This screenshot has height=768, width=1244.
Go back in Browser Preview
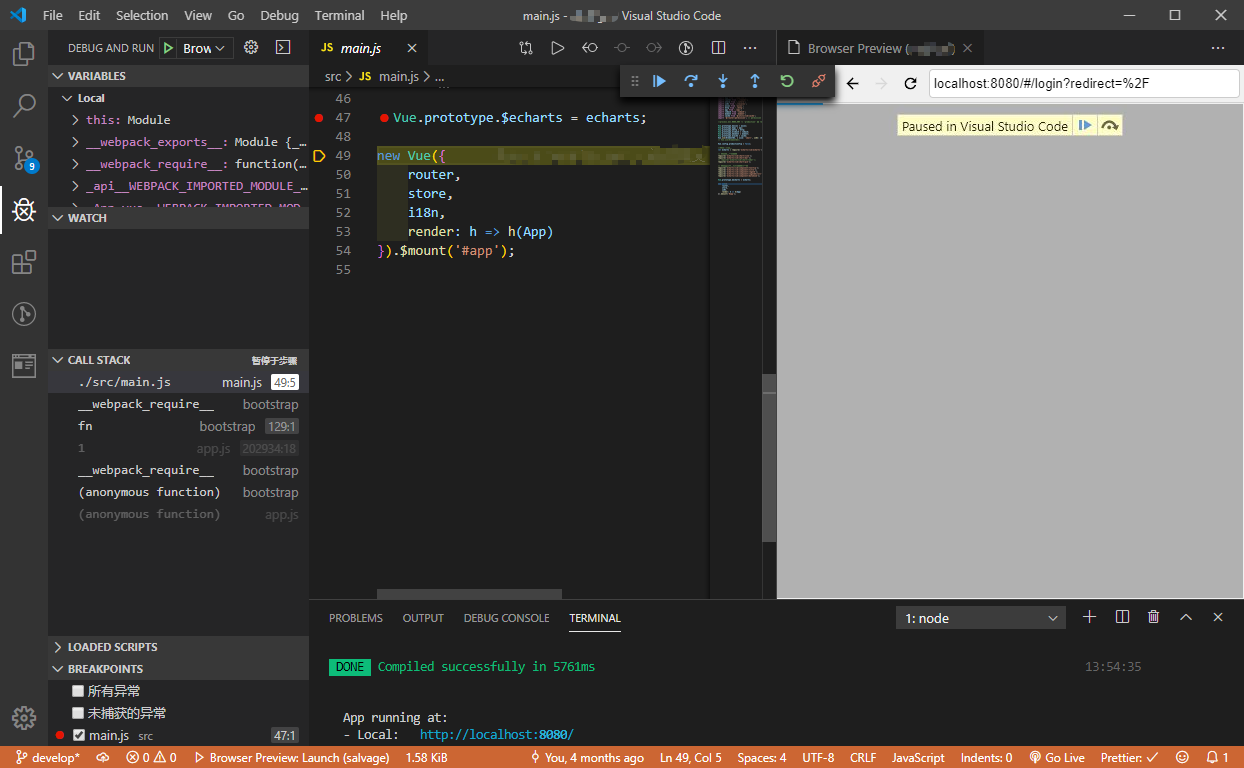(853, 84)
